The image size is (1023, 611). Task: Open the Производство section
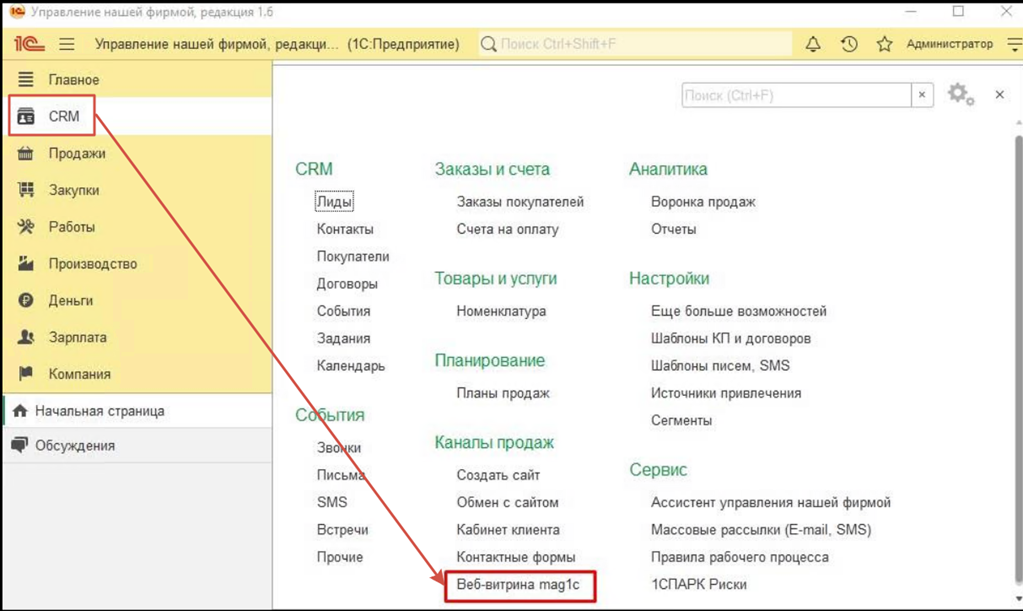[137, 263]
